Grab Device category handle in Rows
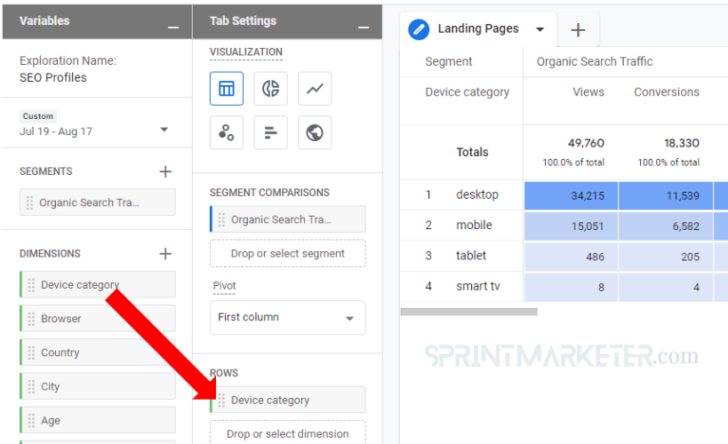 point(221,400)
